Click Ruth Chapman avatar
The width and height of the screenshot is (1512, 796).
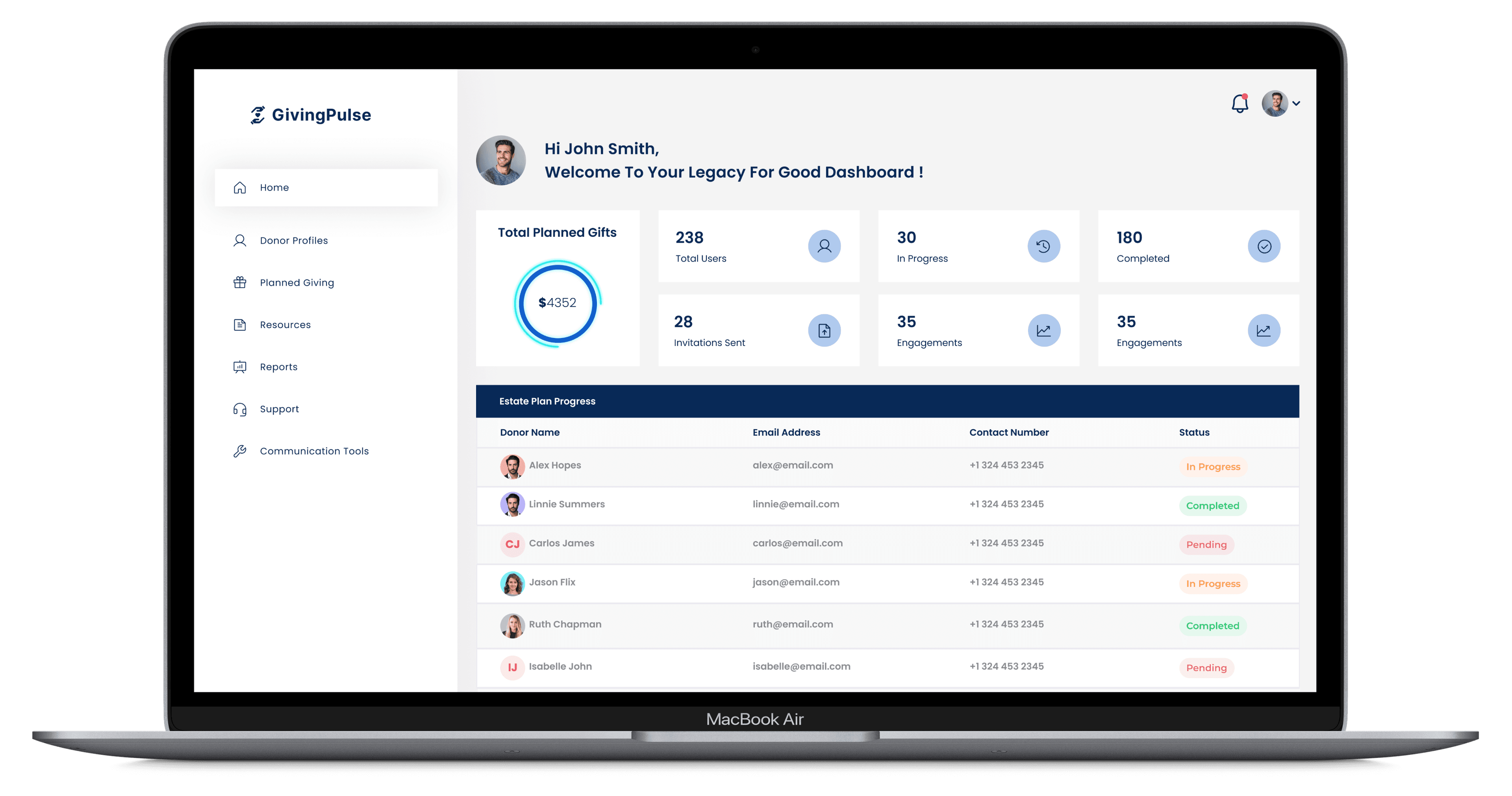[512, 626]
